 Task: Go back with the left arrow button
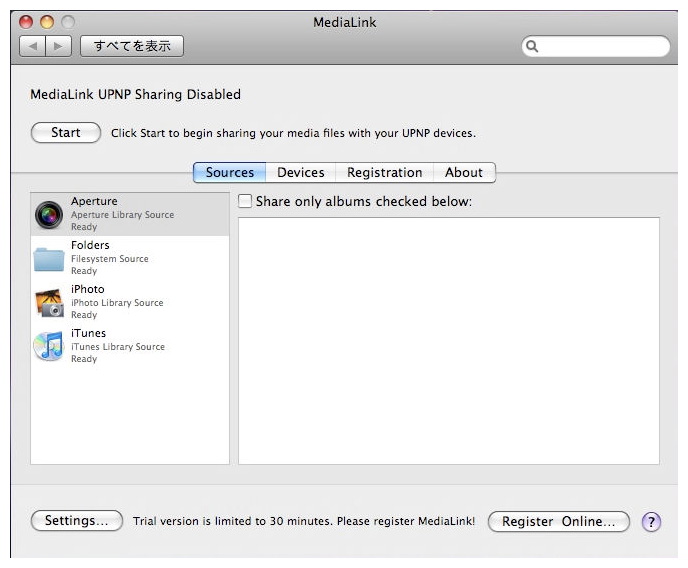coord(32,46)
